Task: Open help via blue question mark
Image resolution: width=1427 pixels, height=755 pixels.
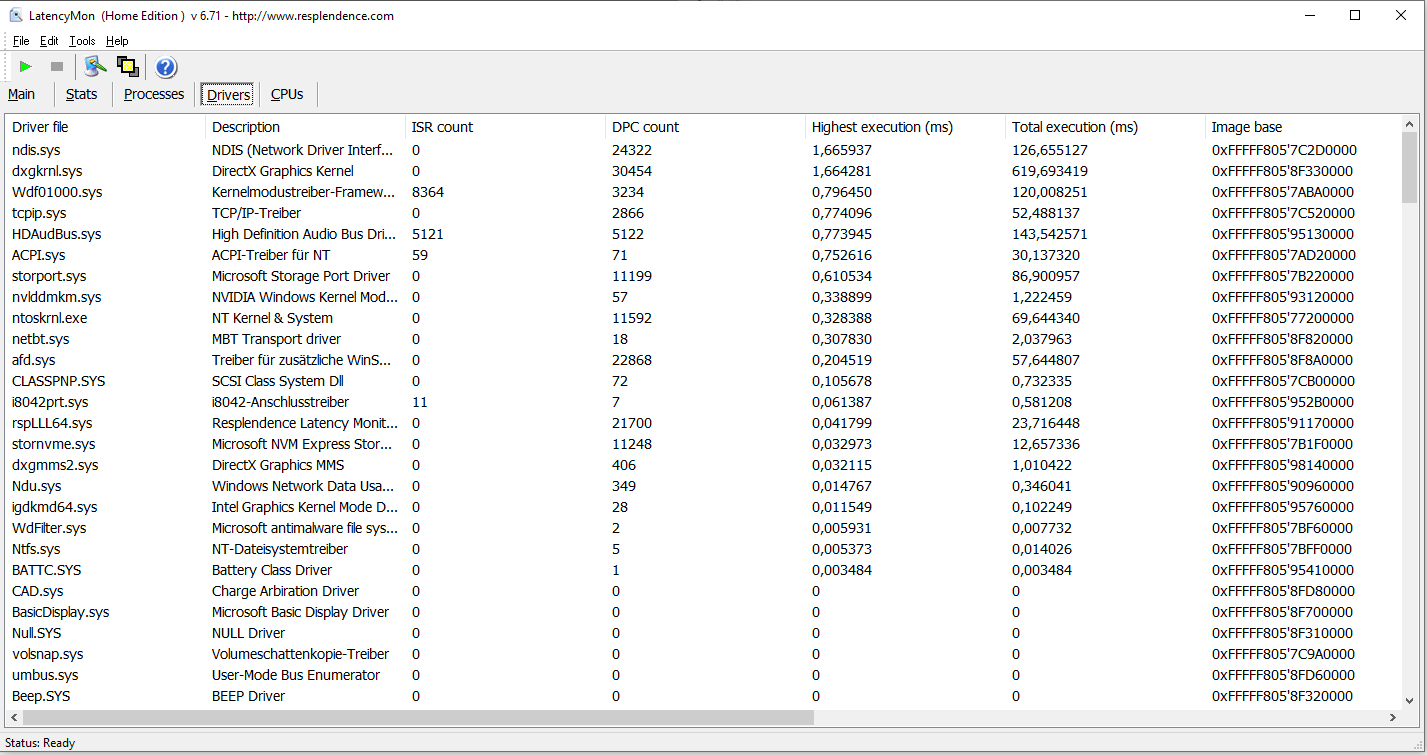Action: 166,67
